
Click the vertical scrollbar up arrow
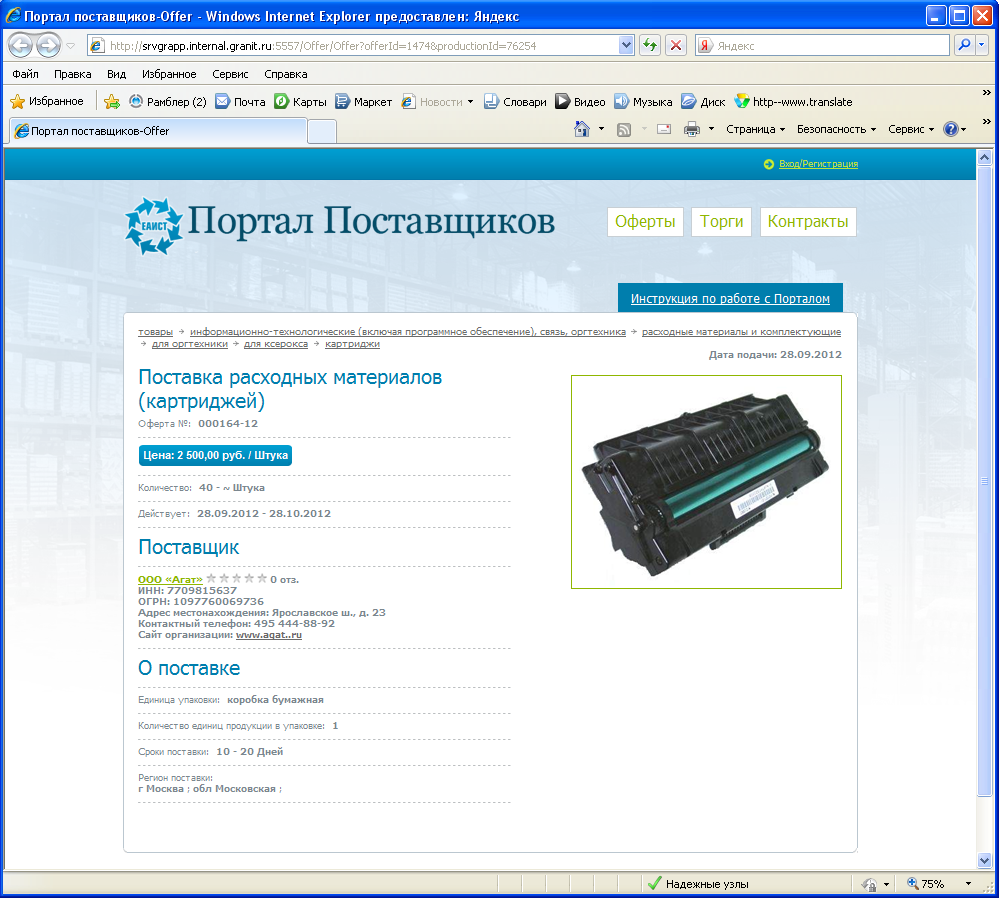[984, 157]
